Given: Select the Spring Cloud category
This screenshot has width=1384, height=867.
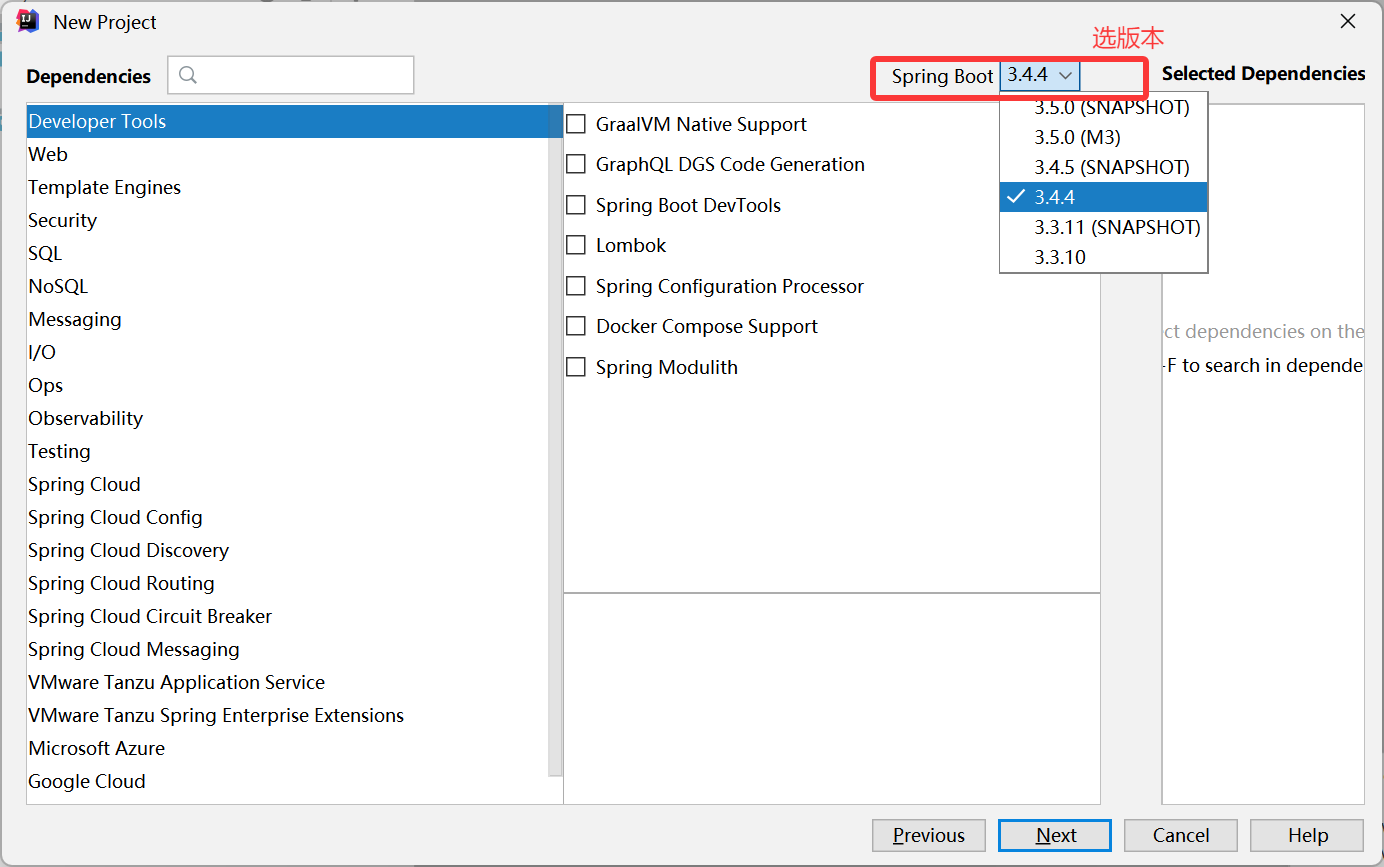Looking at the screenshot, I should (288, 484).
